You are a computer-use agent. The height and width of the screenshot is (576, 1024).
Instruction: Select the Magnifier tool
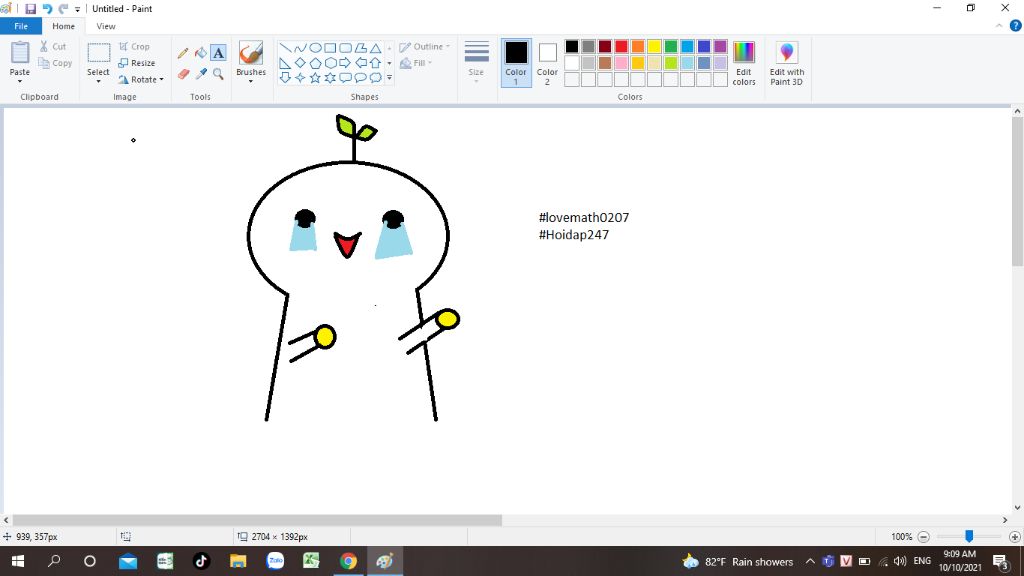pos(218,74)
